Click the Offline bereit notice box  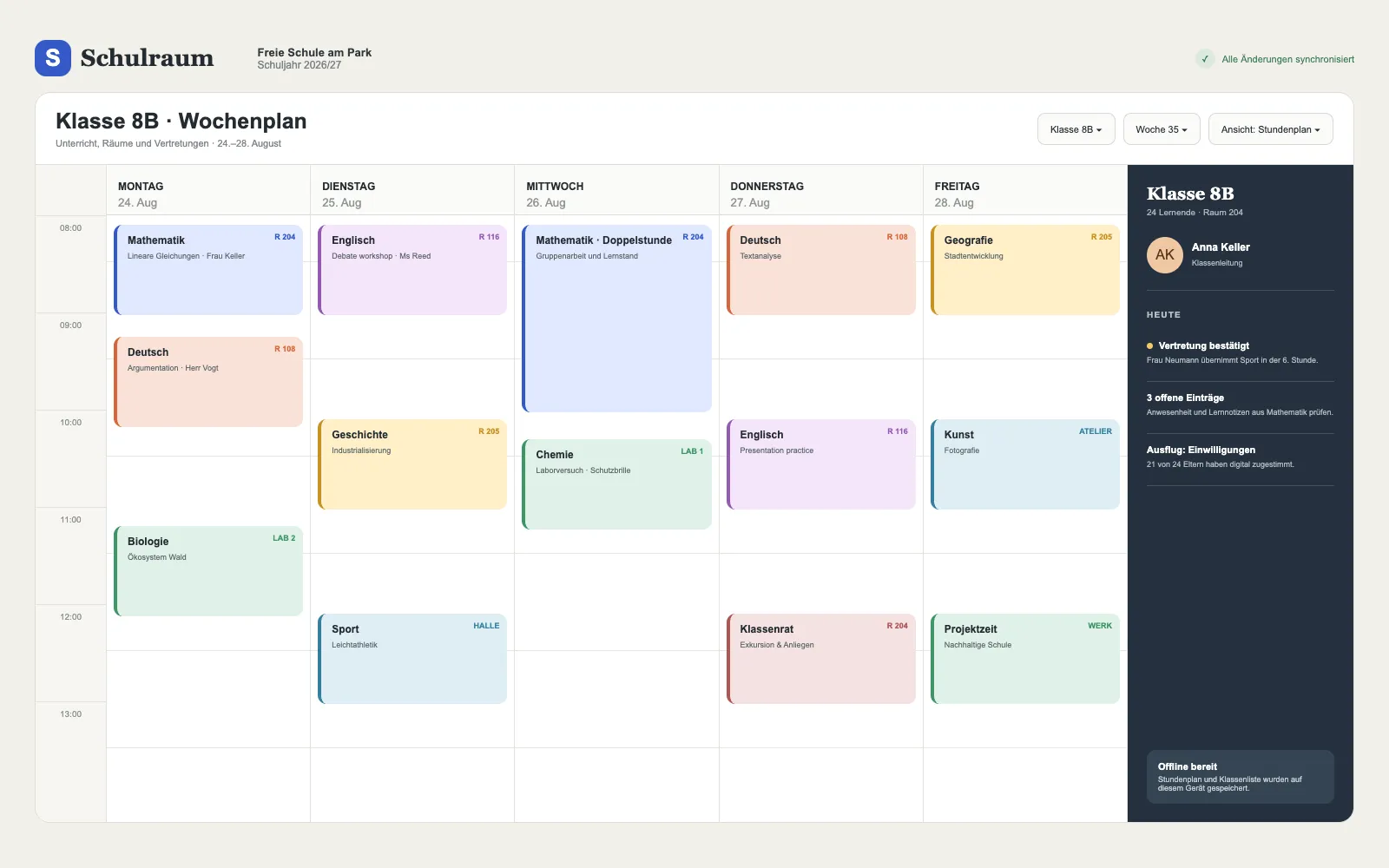[1241, 777]
